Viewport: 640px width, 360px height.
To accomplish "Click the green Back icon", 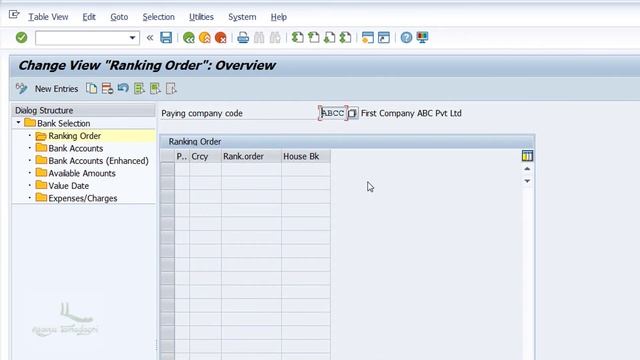I will (x=188, y=38).
